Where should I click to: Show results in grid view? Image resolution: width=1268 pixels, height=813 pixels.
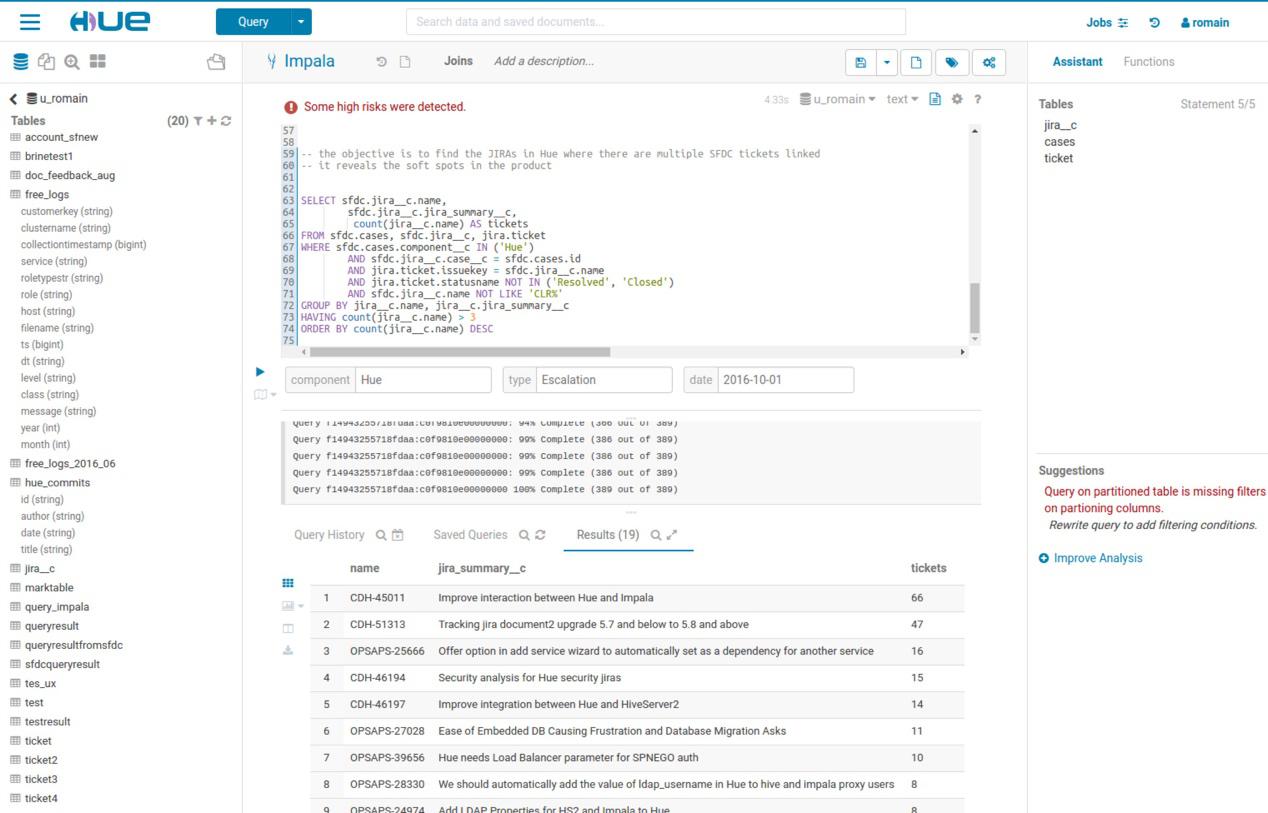pyautogui.click(x=288, y=583)
